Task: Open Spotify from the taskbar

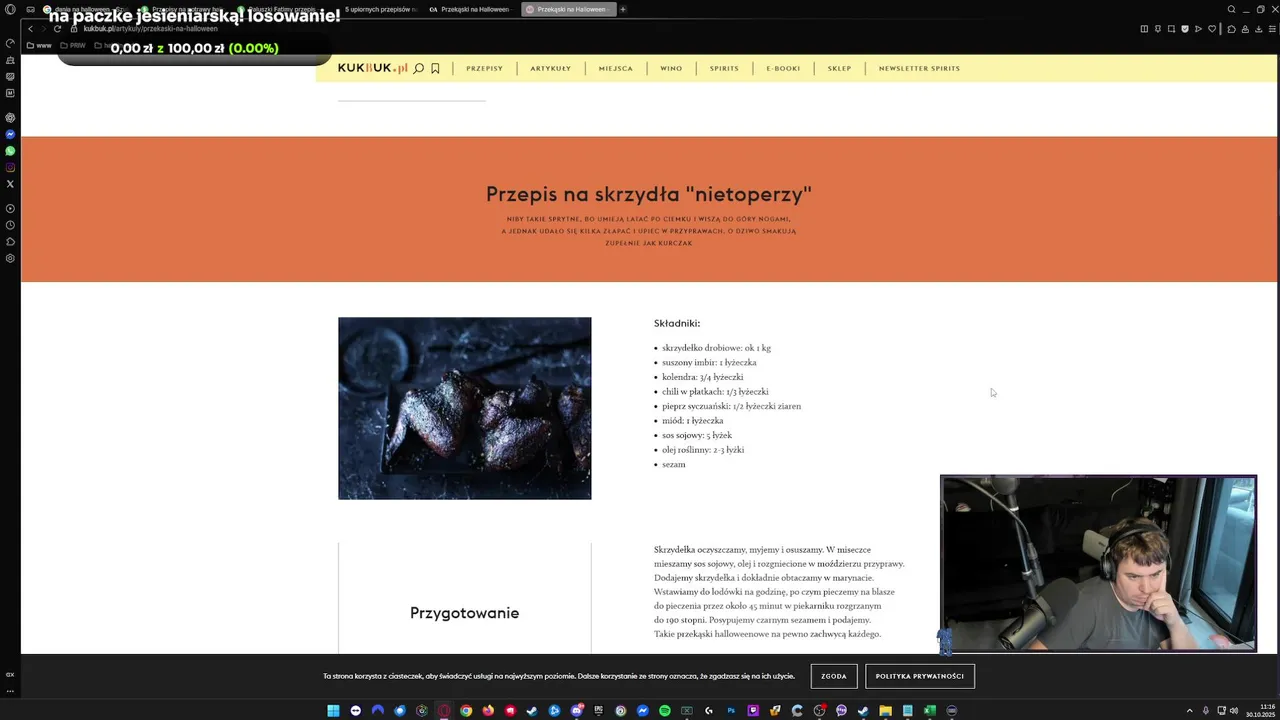Action: [x=665, y=710]
